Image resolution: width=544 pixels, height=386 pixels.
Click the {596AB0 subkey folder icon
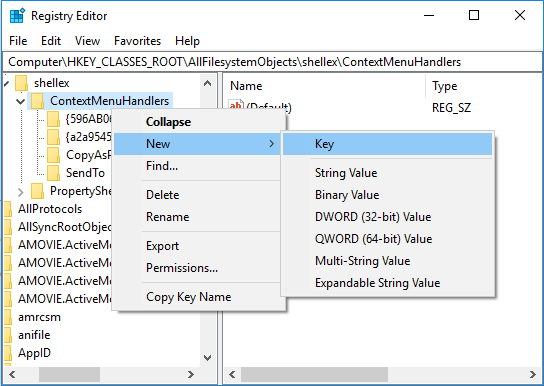(53, 119)
